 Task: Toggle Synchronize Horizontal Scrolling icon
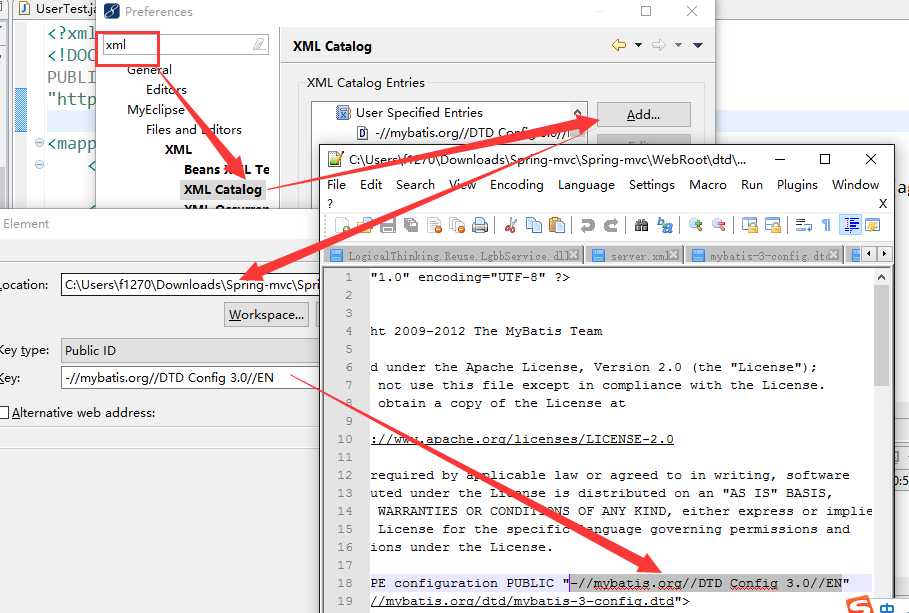[x=773, y=225]
